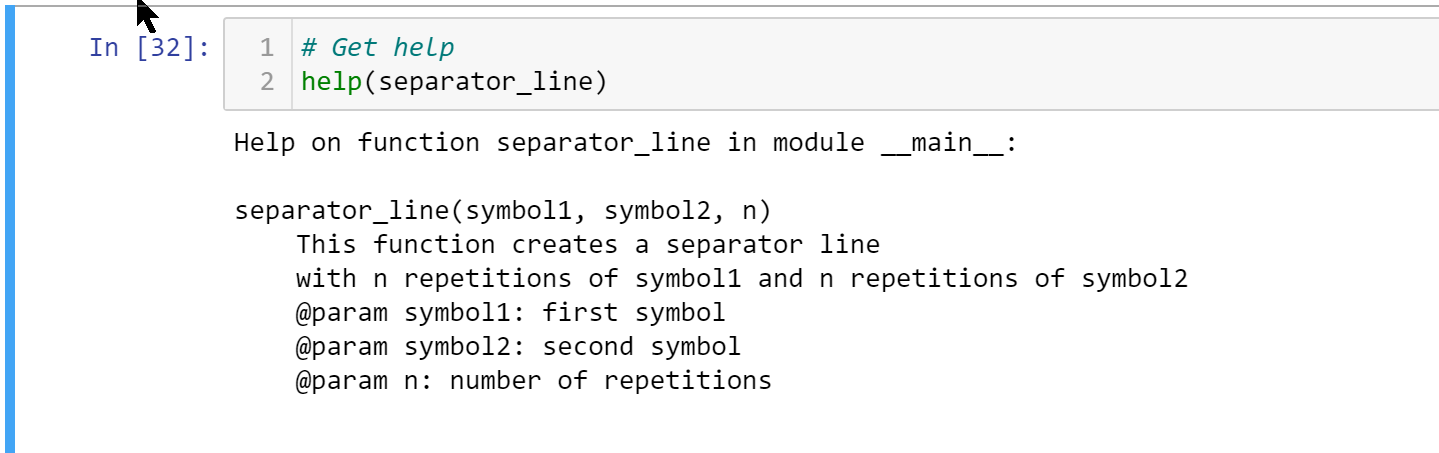Click the '@param symbol1: first symbol' line

tap(510, 313)
